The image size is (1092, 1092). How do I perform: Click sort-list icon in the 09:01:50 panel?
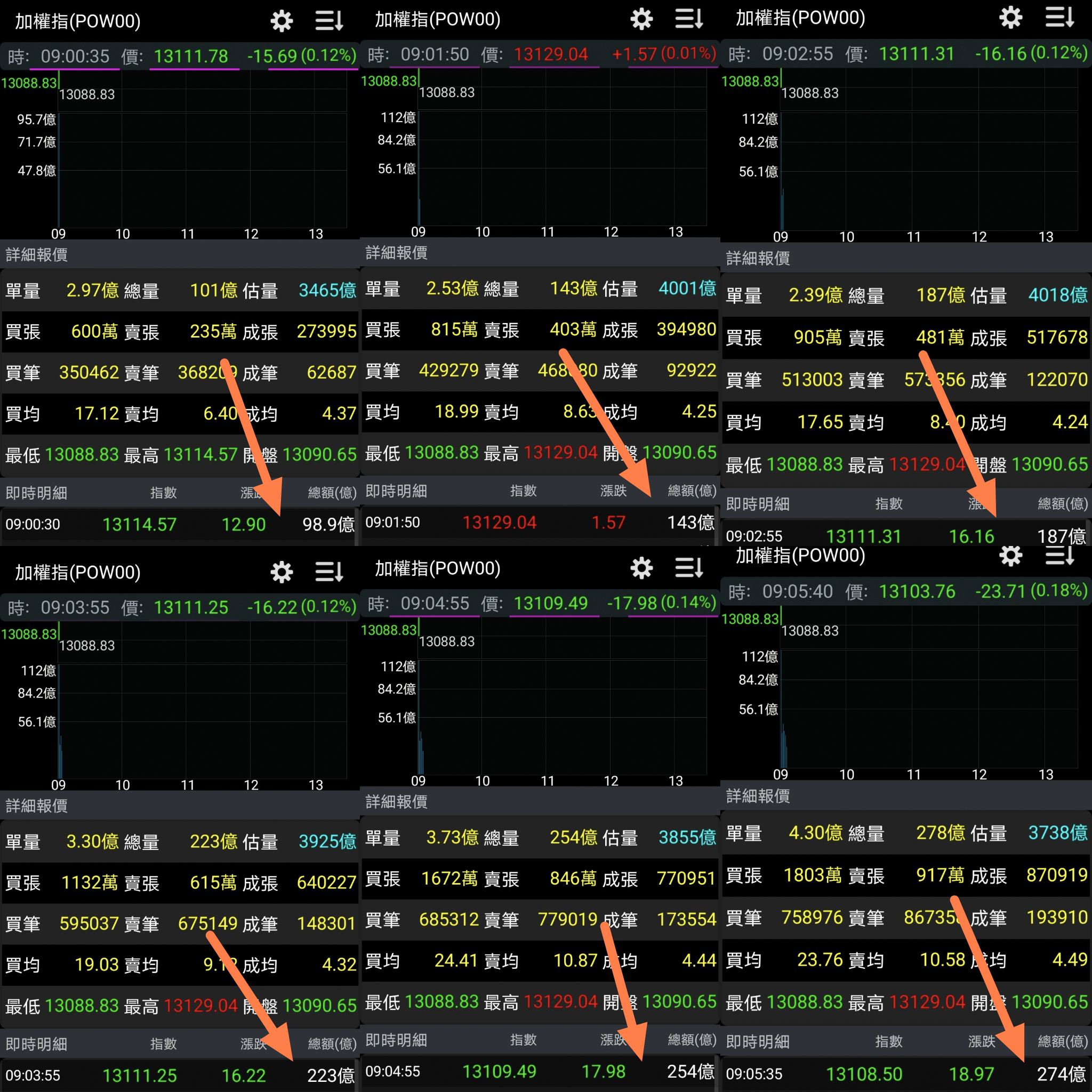coord(689,19)
